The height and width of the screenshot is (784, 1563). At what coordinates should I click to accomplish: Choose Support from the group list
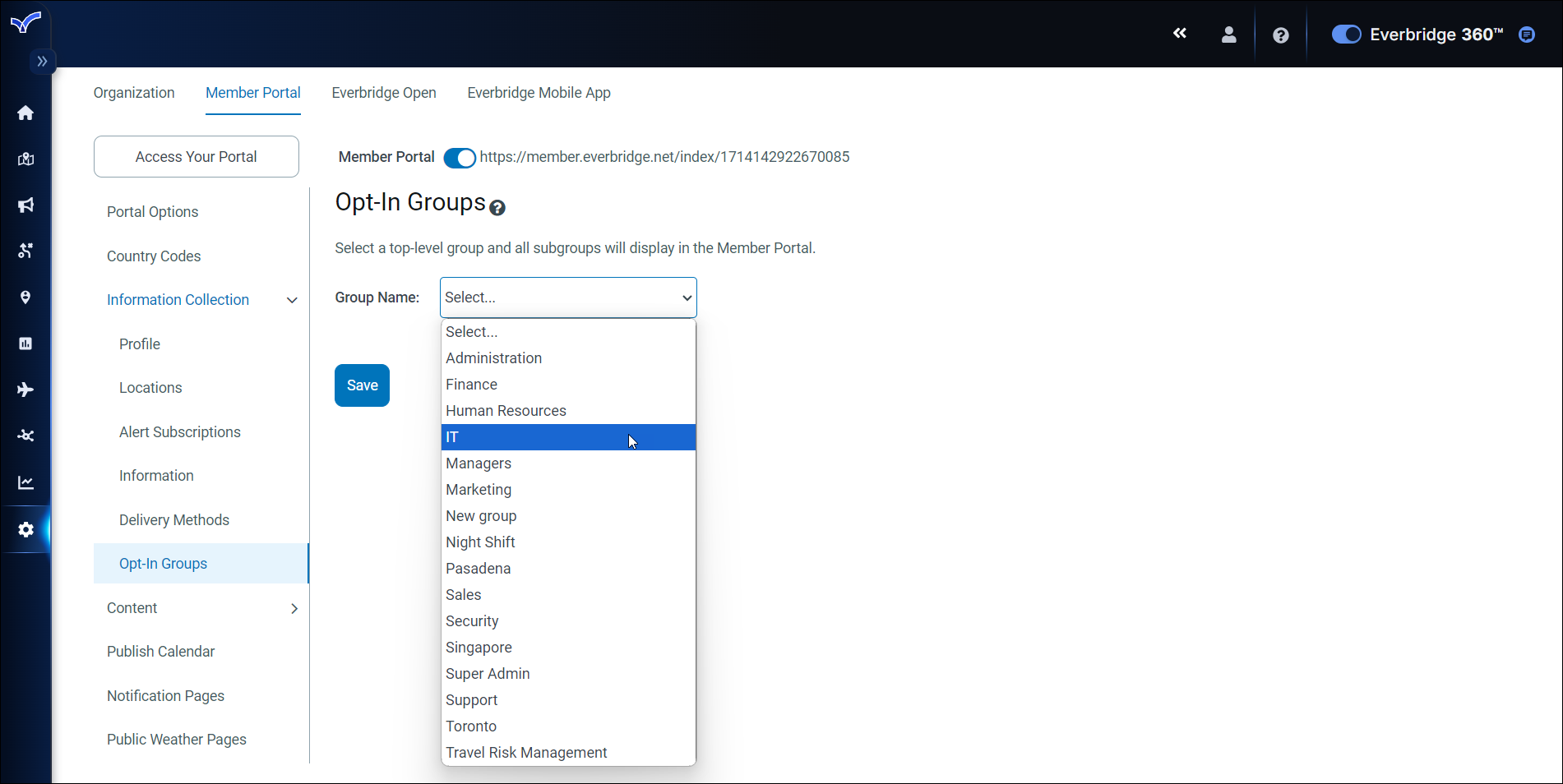[x=568, y=700]
